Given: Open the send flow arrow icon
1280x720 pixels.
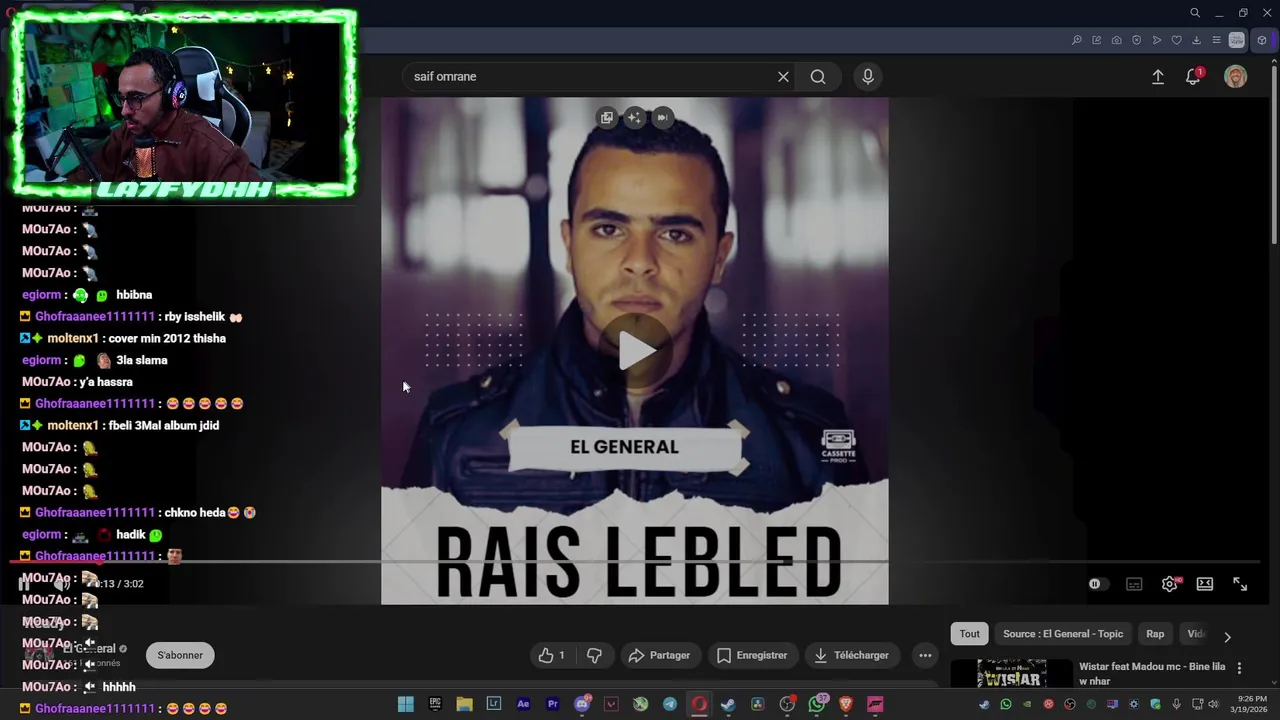Looking at the screenshot, I should click(1156, 41).
